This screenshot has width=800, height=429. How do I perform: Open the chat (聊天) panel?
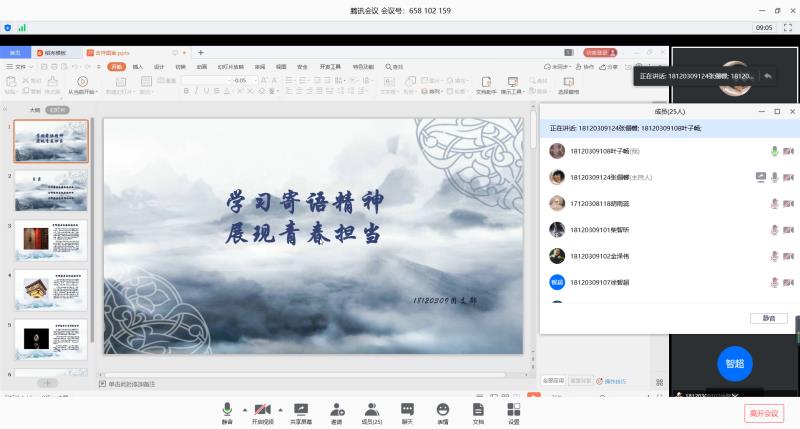click(x=407, y=410)
